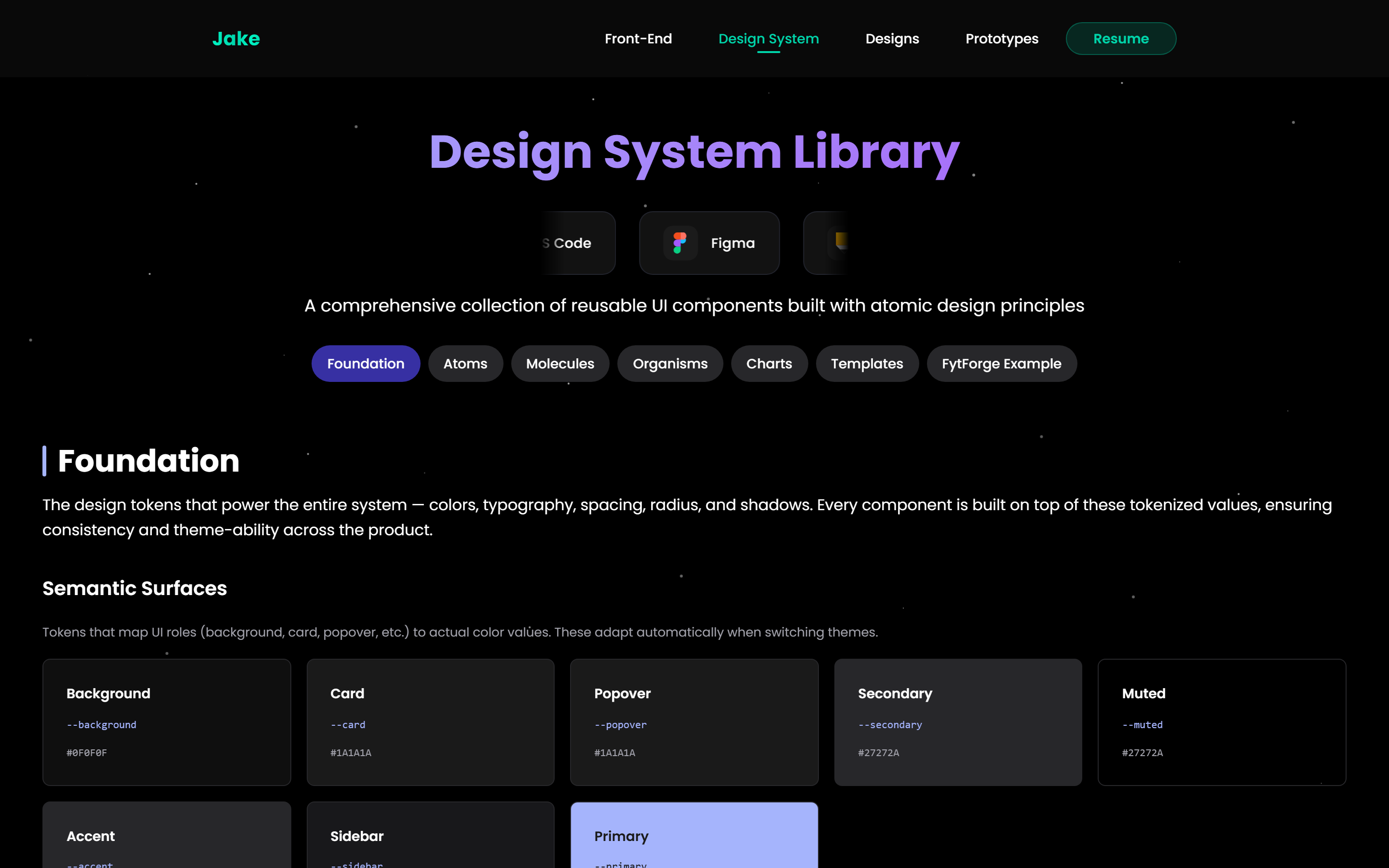Viewport: 1389px width, 868px height.
Task: Click the #27272A hex value under Secondary
Action: 878,753
